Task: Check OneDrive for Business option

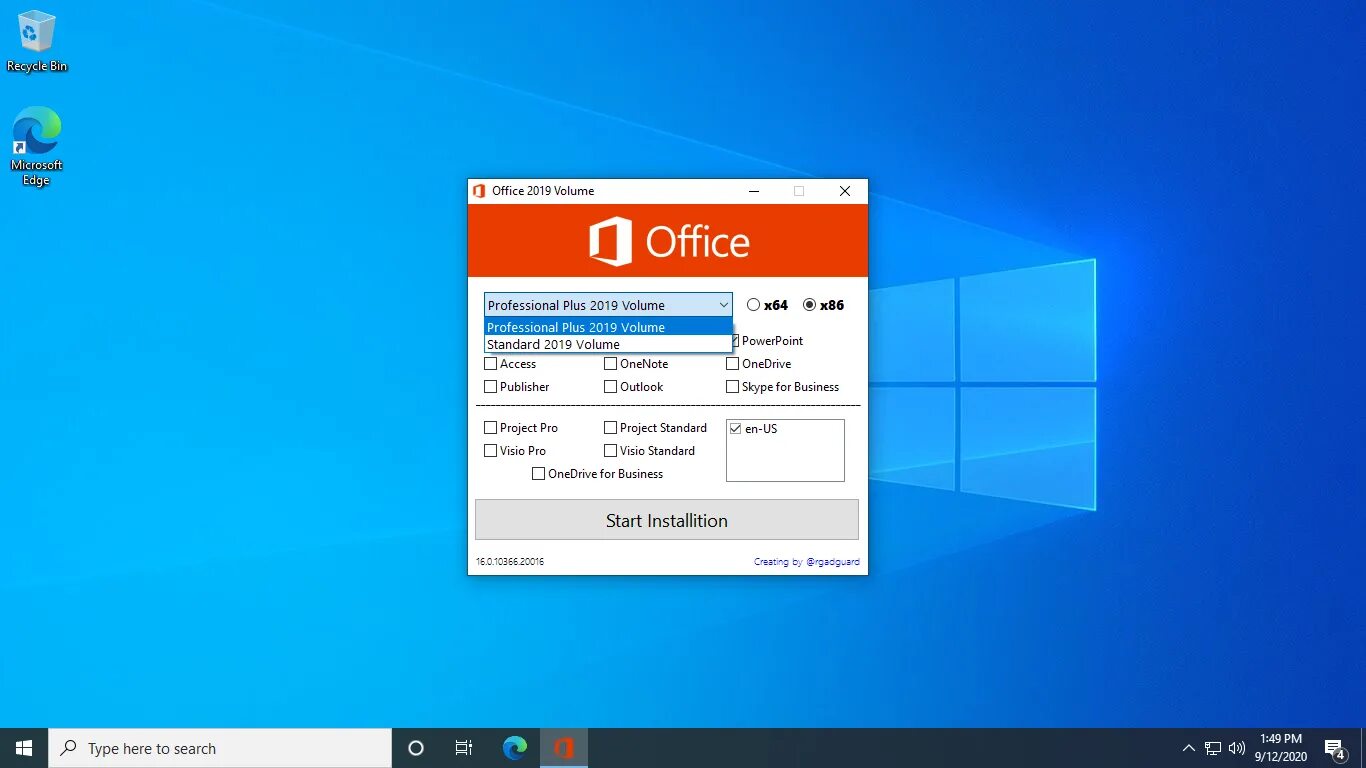Action: (538, 474)
